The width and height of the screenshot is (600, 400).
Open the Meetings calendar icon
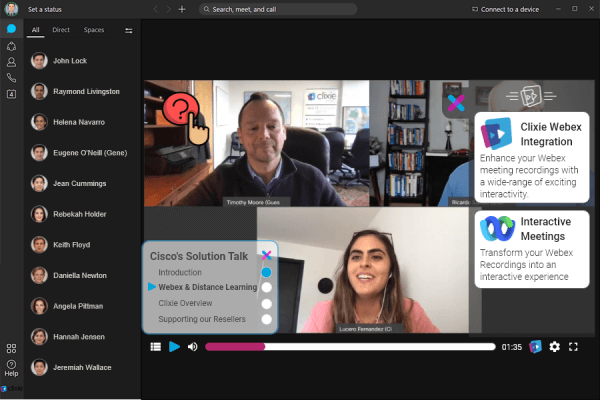pos(11,94)
